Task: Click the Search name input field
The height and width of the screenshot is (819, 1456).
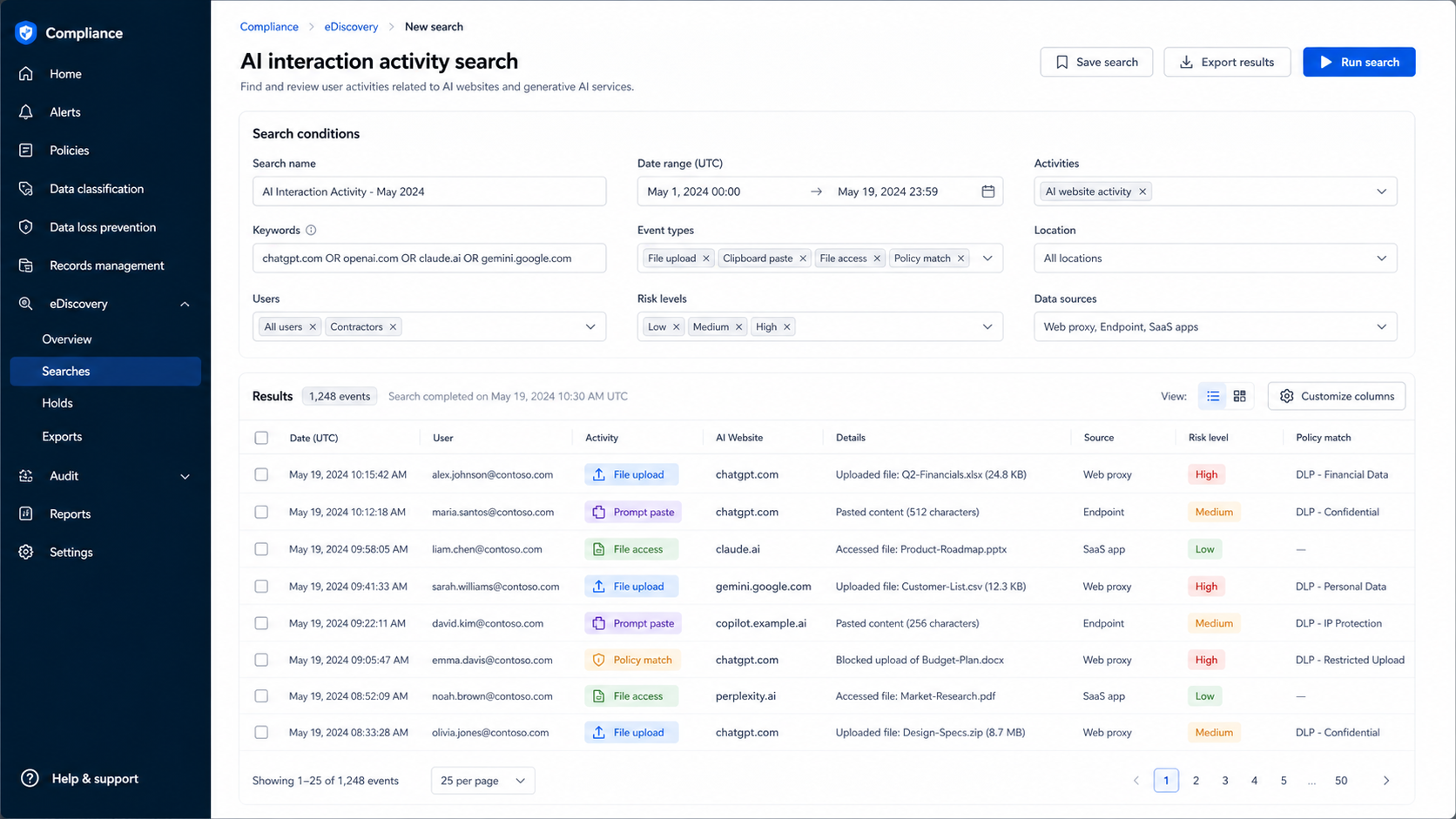Action: point(429,191)
